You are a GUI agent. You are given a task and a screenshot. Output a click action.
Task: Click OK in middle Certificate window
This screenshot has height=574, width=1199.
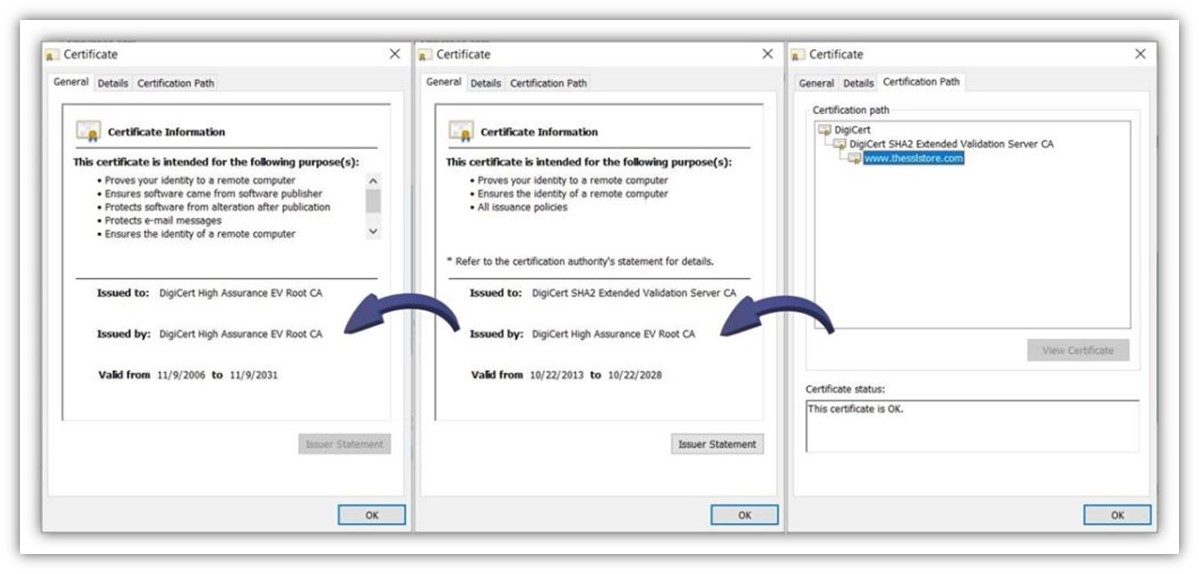[x=745, y=515]
